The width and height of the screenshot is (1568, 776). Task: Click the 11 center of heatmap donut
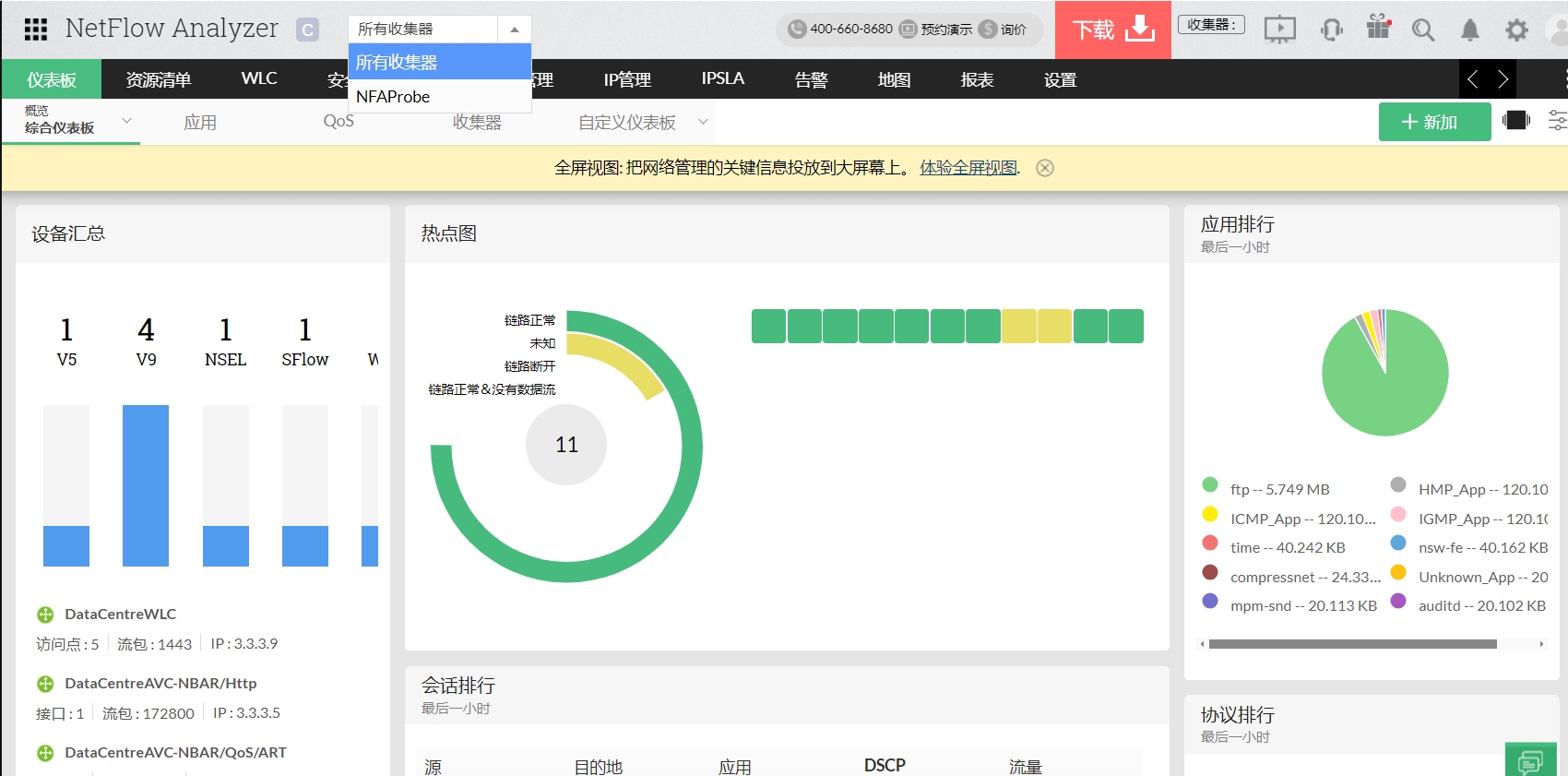566,445
